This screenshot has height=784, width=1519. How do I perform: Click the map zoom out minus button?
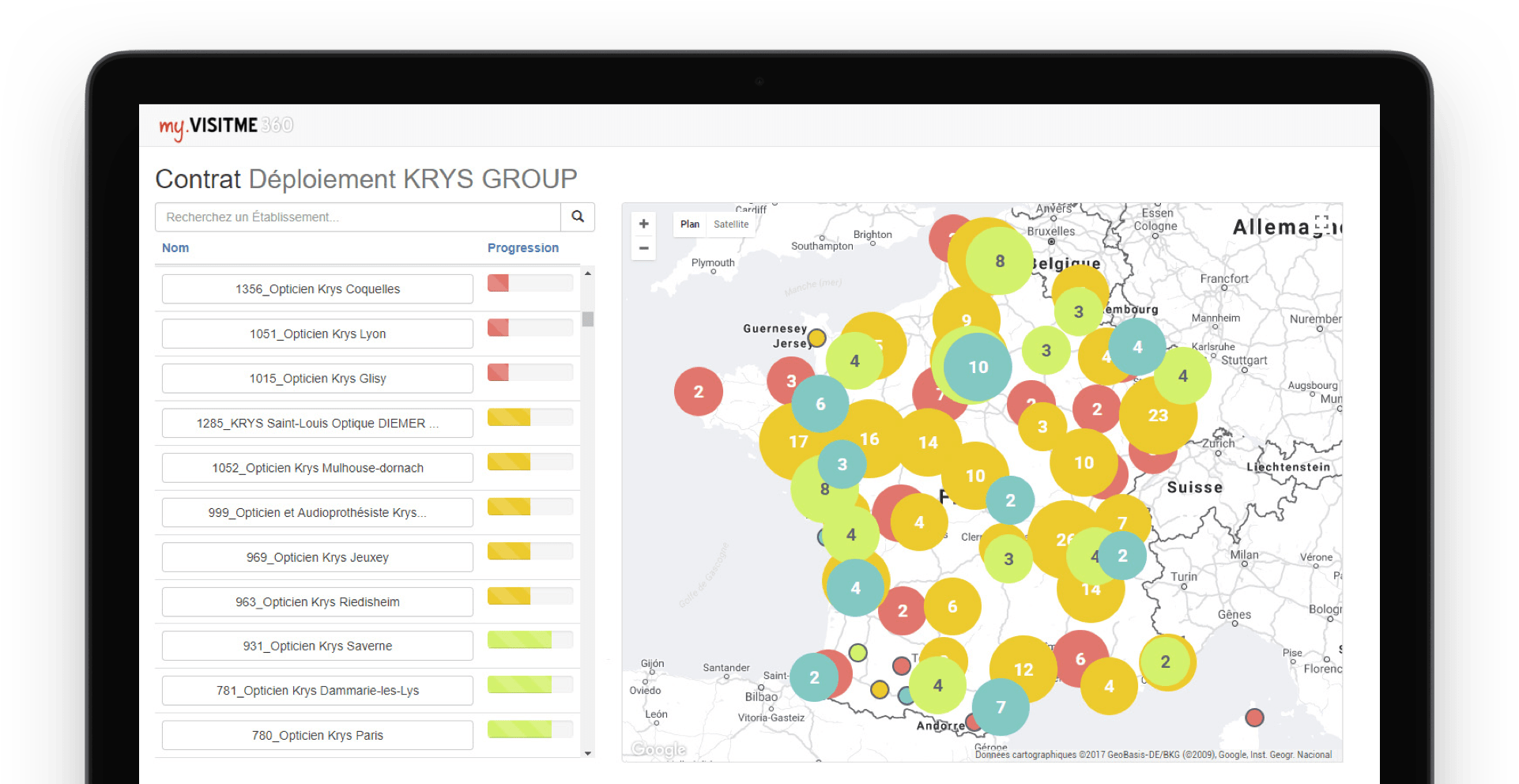pyautogui.click(x=644, y=248)
